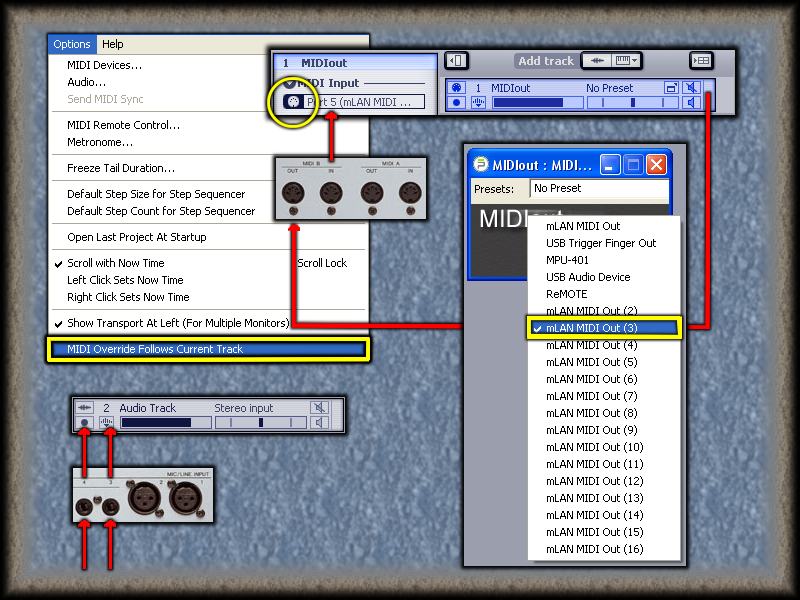Click the input icon on MIDIout track strip
This screenshot has height=600, width=800.
[478, 103]
